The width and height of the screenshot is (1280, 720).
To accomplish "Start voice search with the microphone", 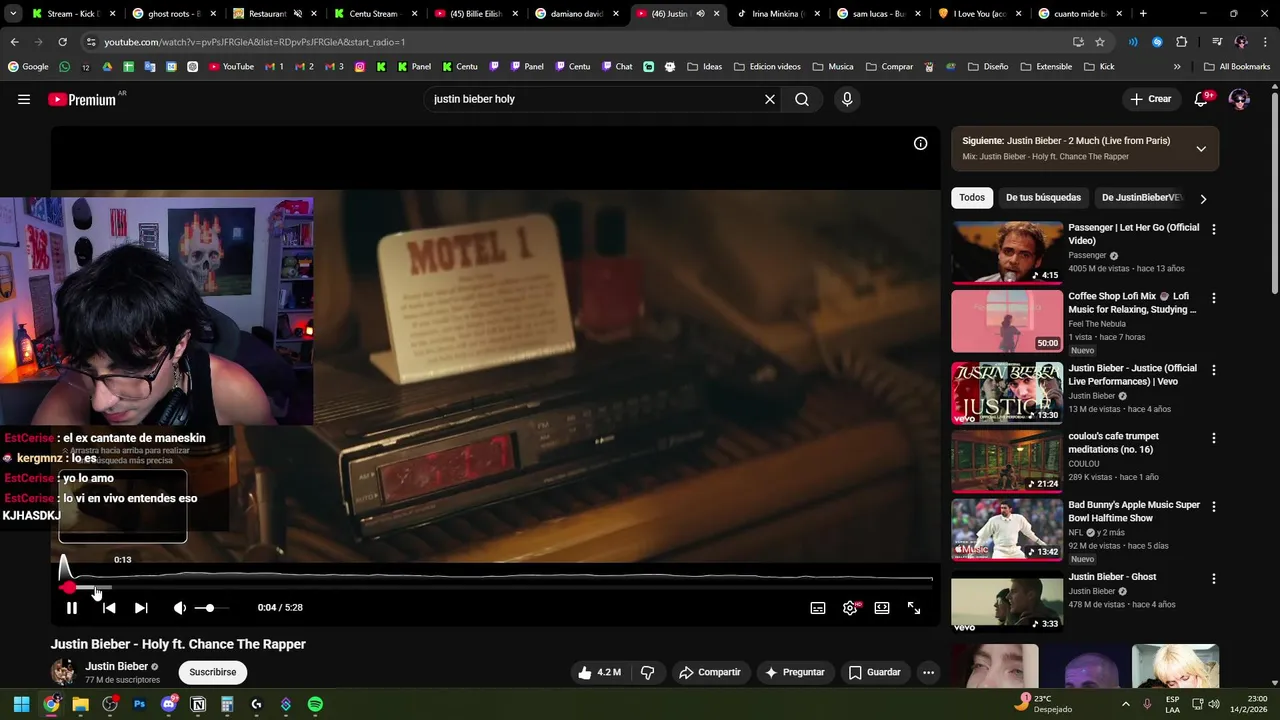I will tap(847, 99).
